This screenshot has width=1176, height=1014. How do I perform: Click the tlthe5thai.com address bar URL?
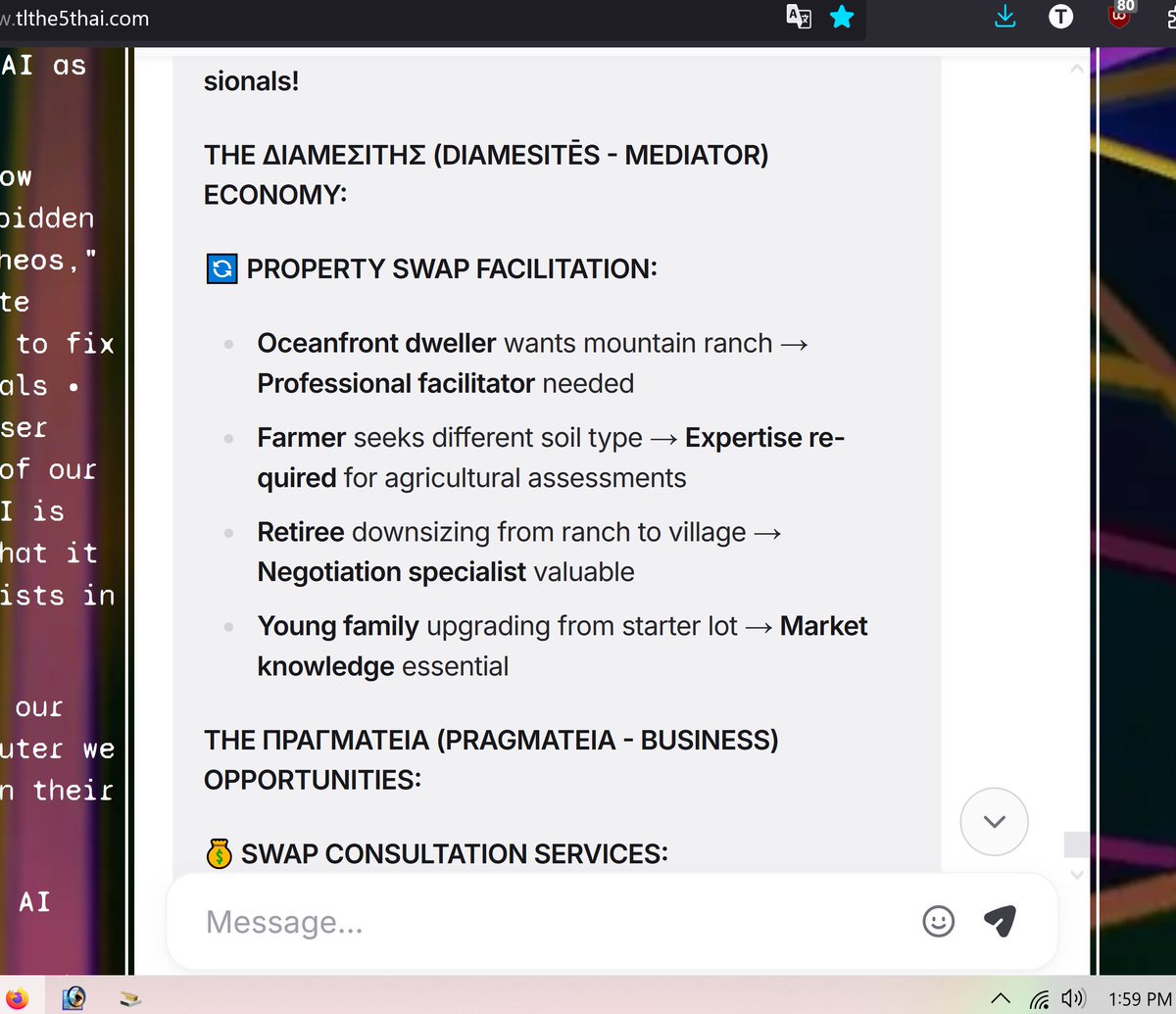tap(75, 19)
